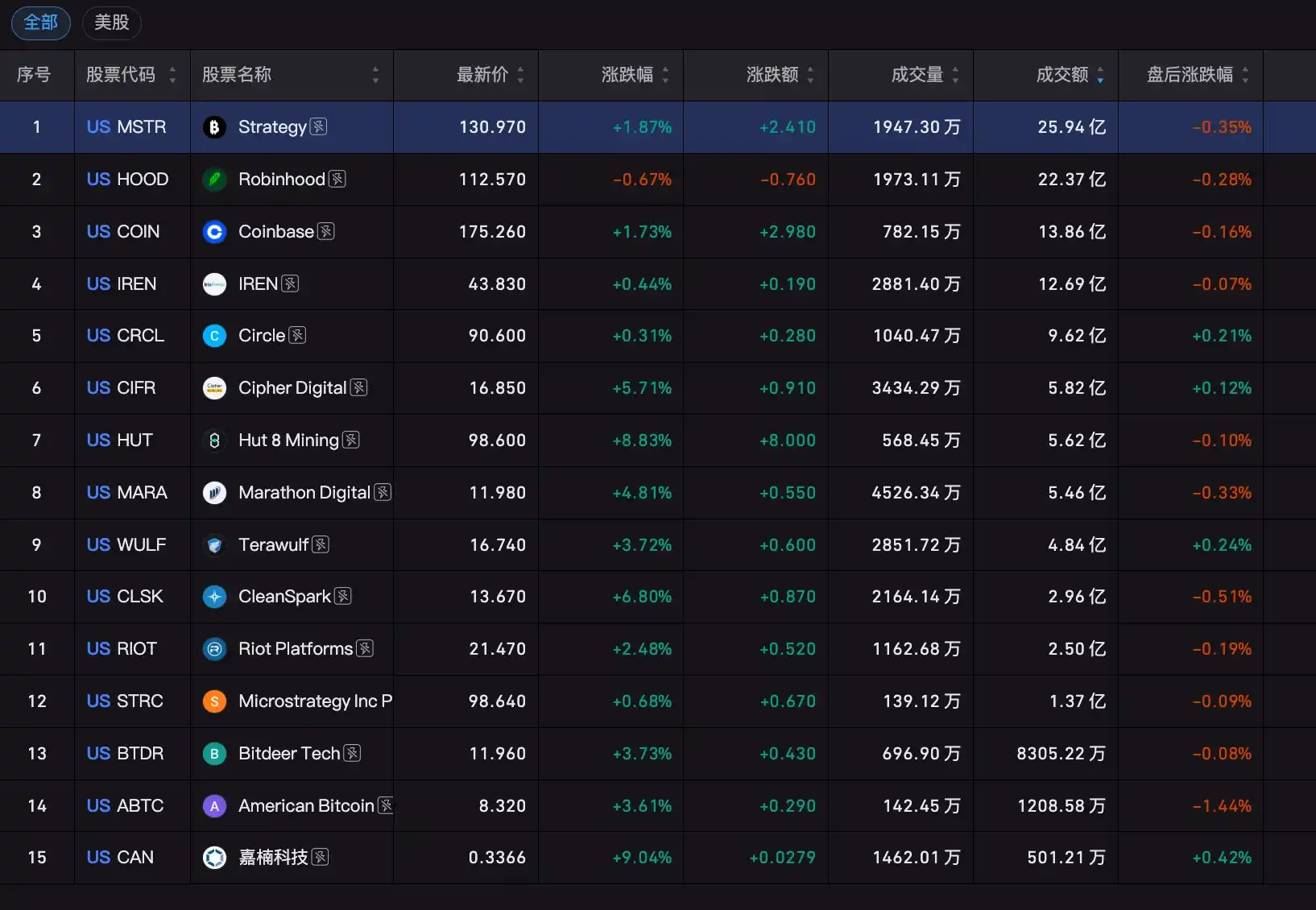Click the Hut 8 Mining logo icon
The image size is (1316, 910).
[214, 441]
